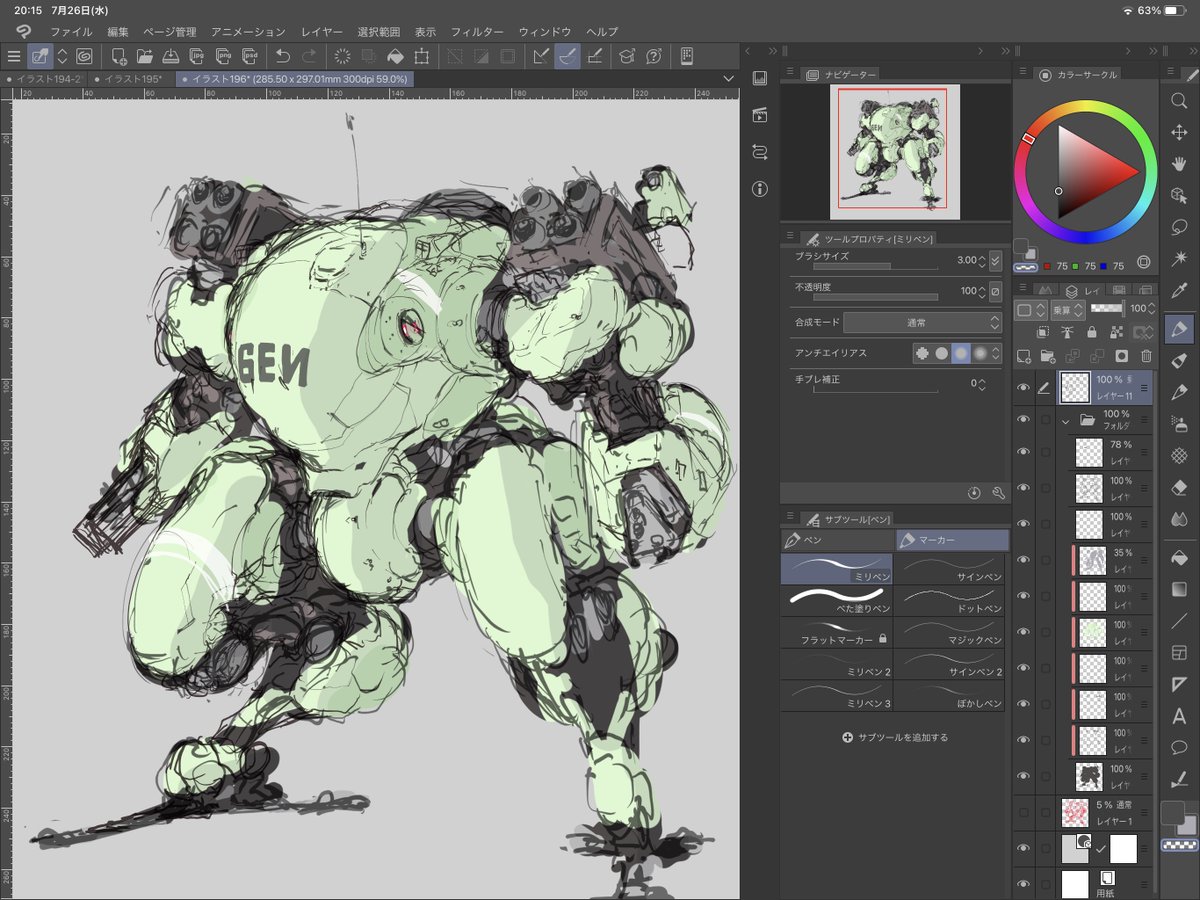This screenshot has height=900, width=1200.
Task: Select the Move layer tool
Action: click(1178, 132)
